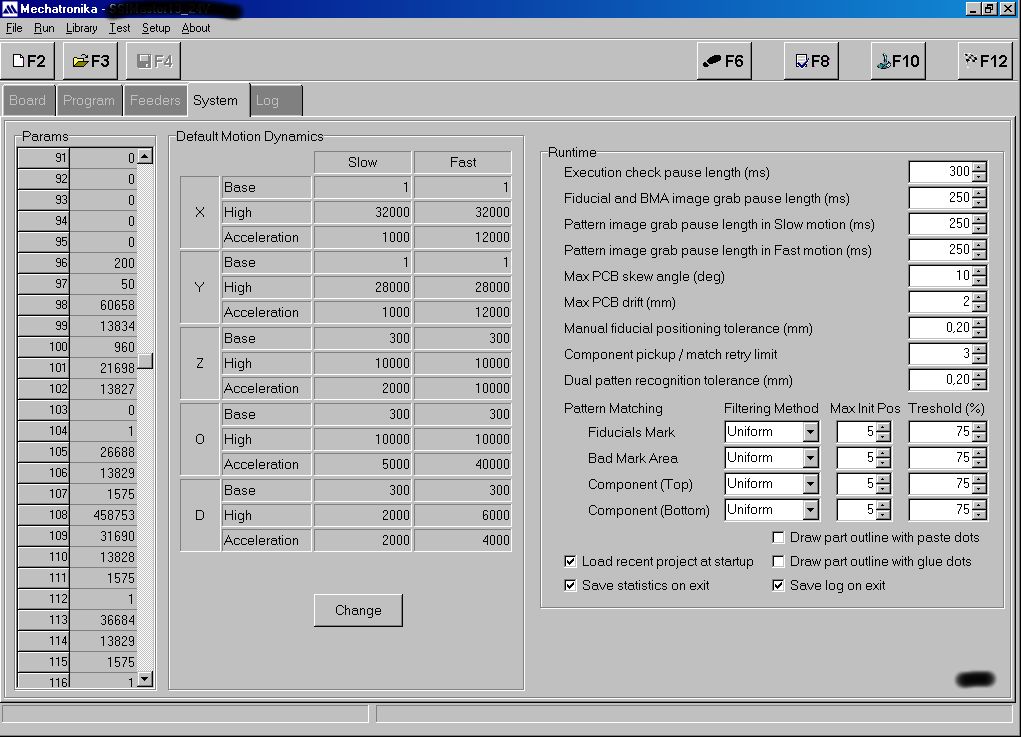The height and width of the screenshot is (737, 1021).
Task: Click the Change button
Action: 358,610
